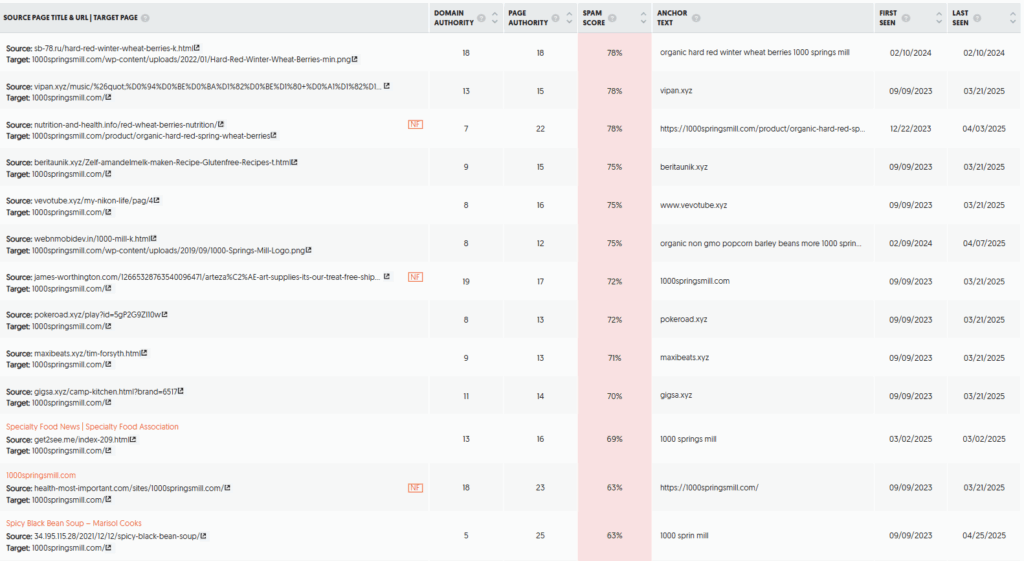Click help icon in Source Page Title header

(x=145, y=18)
